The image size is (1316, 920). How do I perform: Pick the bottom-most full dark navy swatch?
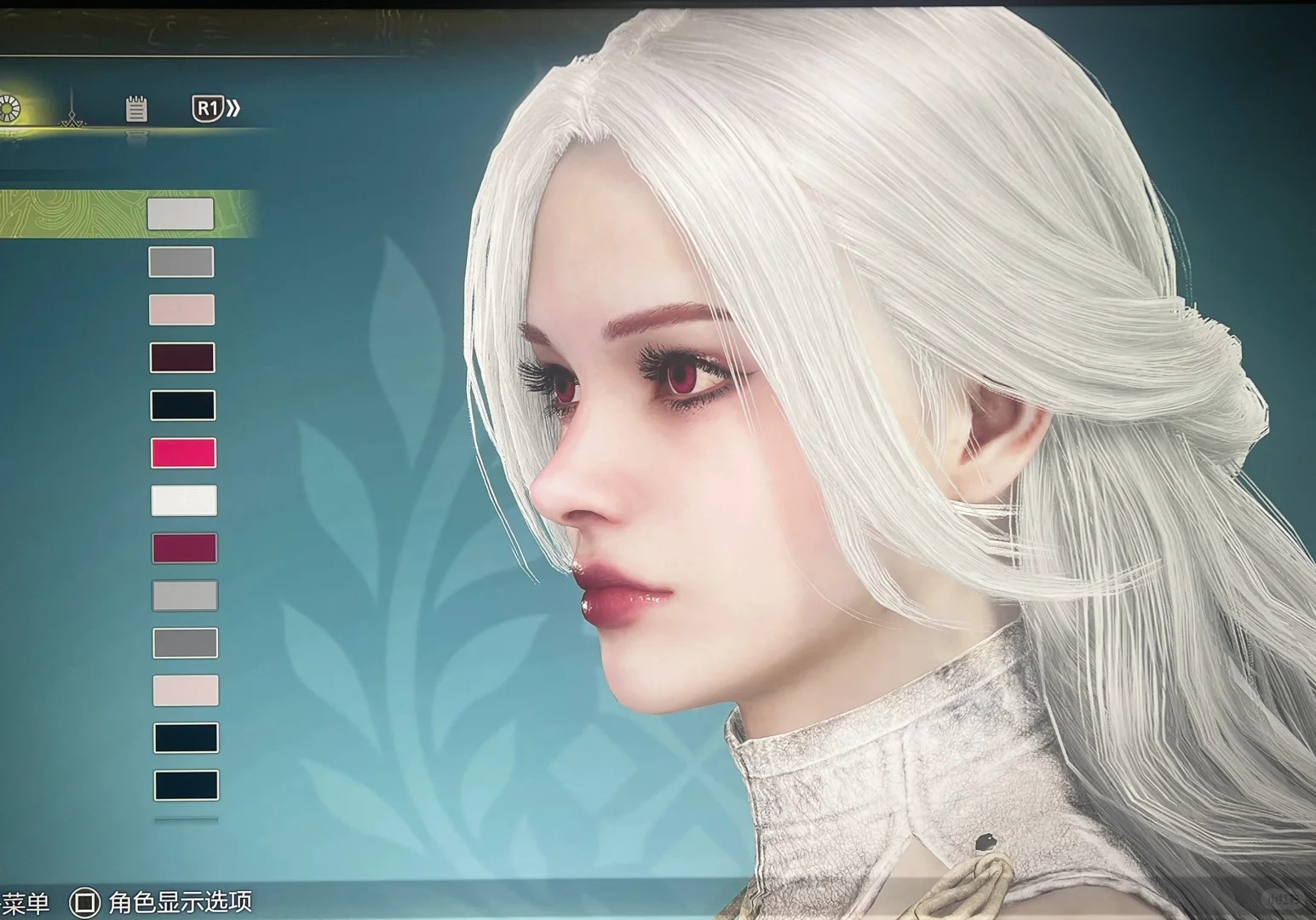tap(187, 785)
